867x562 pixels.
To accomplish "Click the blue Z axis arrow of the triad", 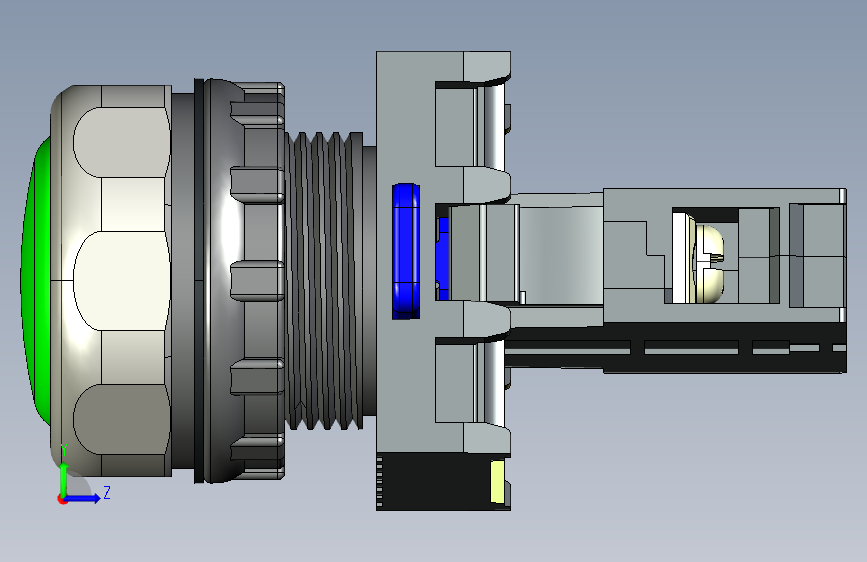I will pos(84,498).
